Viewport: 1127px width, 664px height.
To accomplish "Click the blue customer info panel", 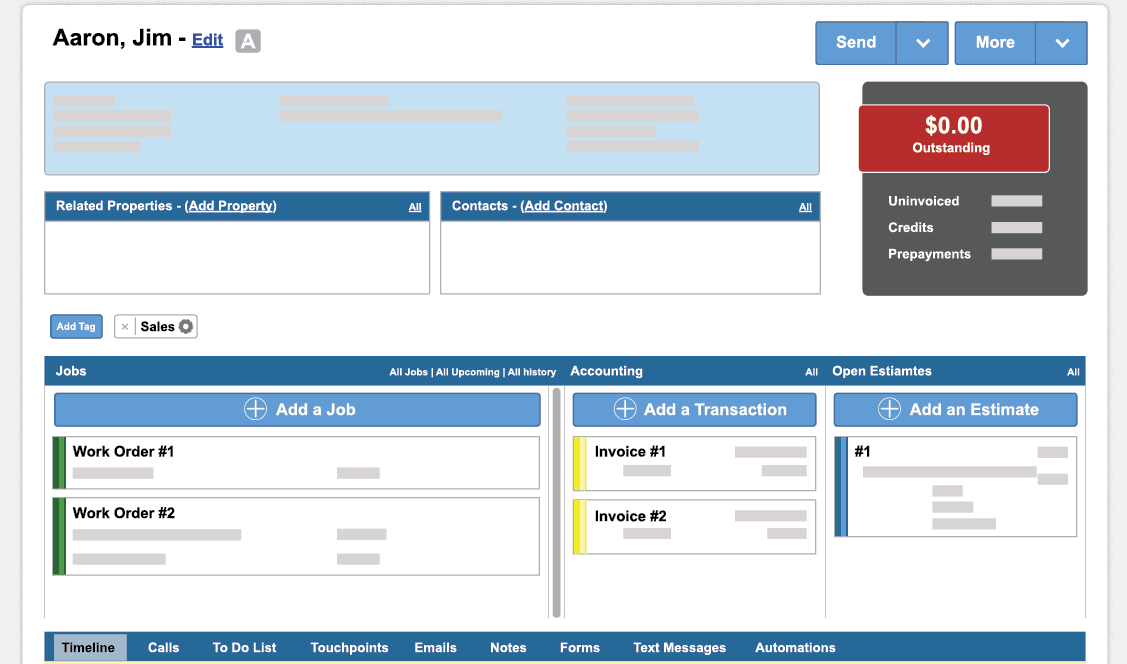I will pos(432,129).
